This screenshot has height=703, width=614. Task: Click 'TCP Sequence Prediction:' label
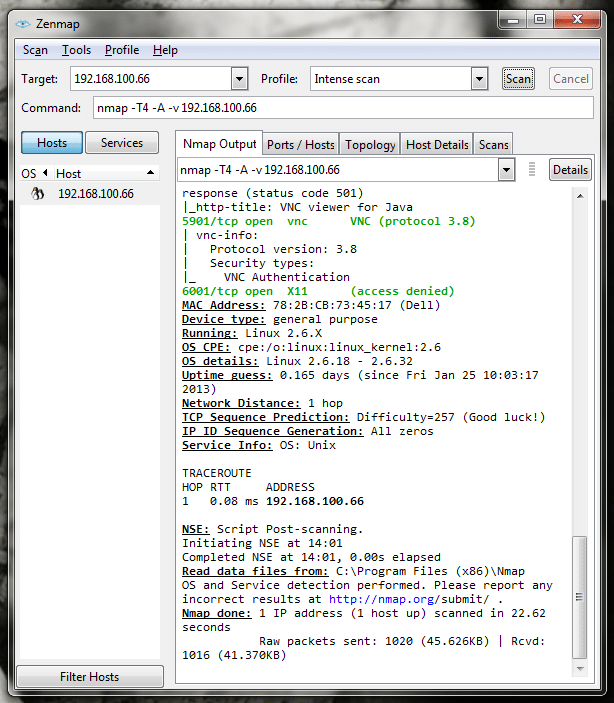click(x=266, y=417)
